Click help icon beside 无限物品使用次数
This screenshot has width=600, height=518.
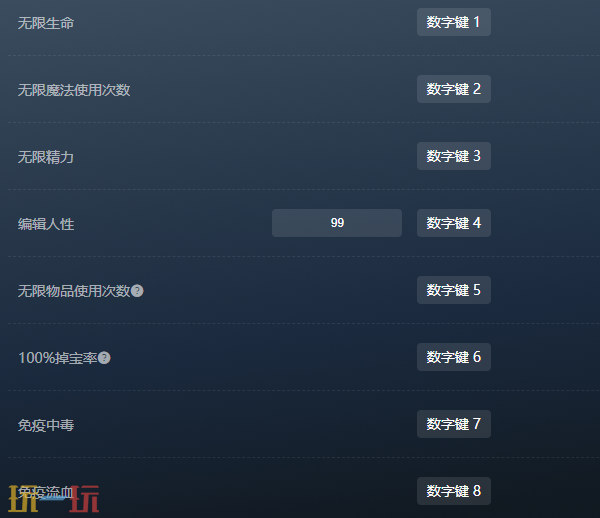pyautogui.click(x=137, y=291)
